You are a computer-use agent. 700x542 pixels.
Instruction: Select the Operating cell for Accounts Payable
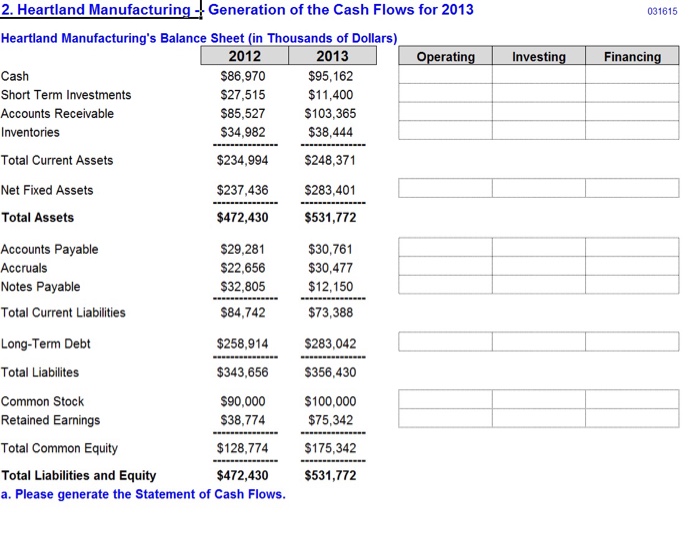445,248
